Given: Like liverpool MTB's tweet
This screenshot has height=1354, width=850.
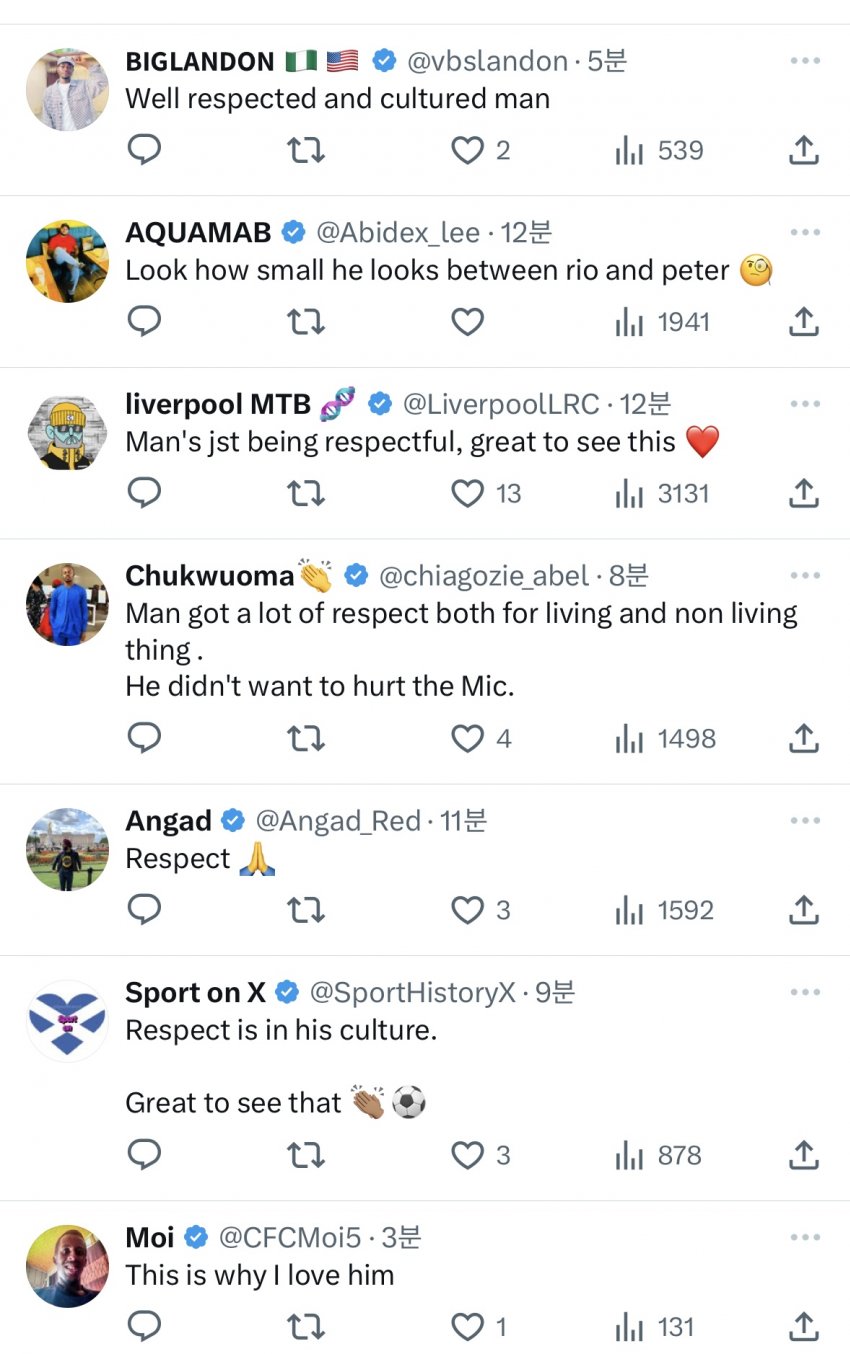Looking at the screenshot, I should [467, 494].
